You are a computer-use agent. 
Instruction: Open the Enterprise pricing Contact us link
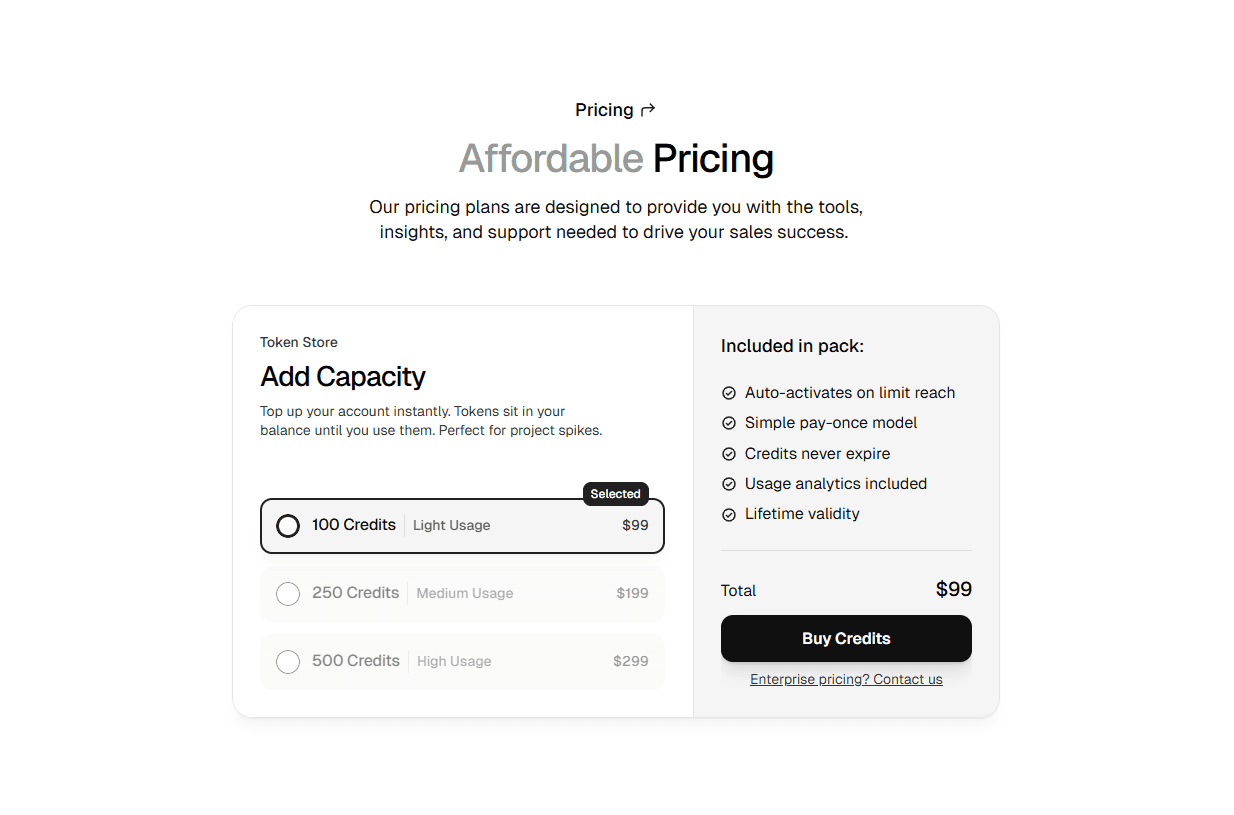[846, 679]
